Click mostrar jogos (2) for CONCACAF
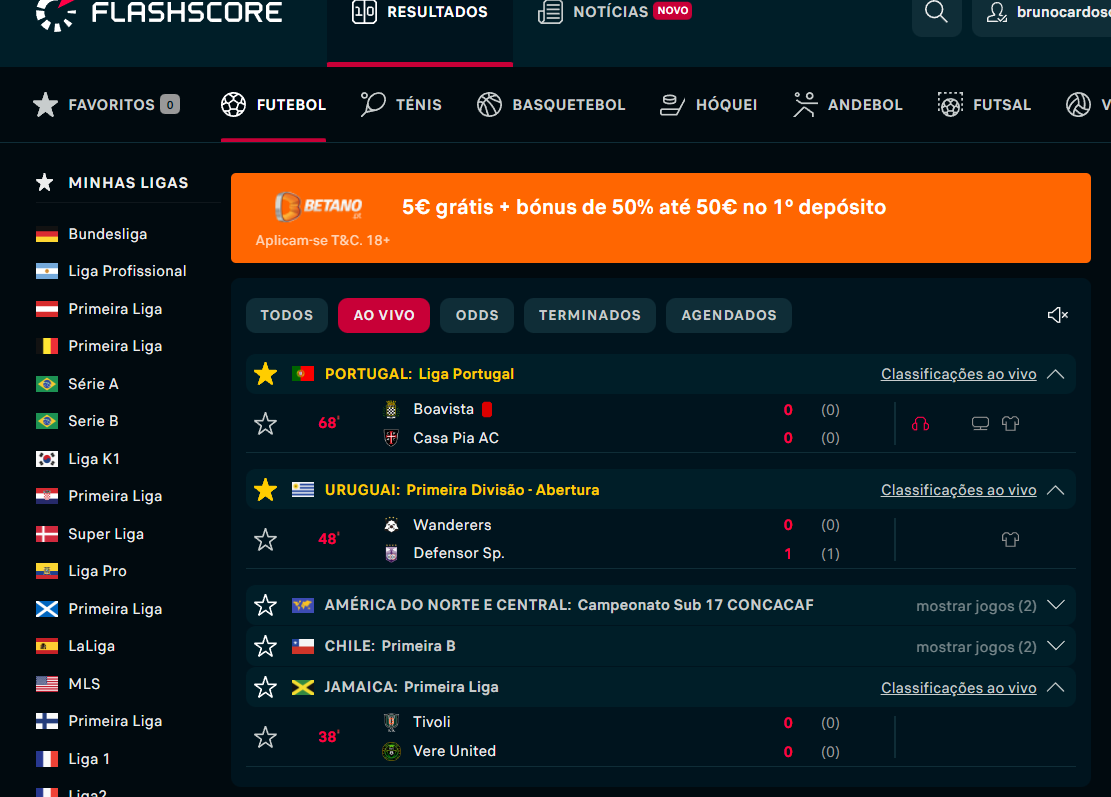Viewport: 1111px width, 797px height. click(976, 606)
